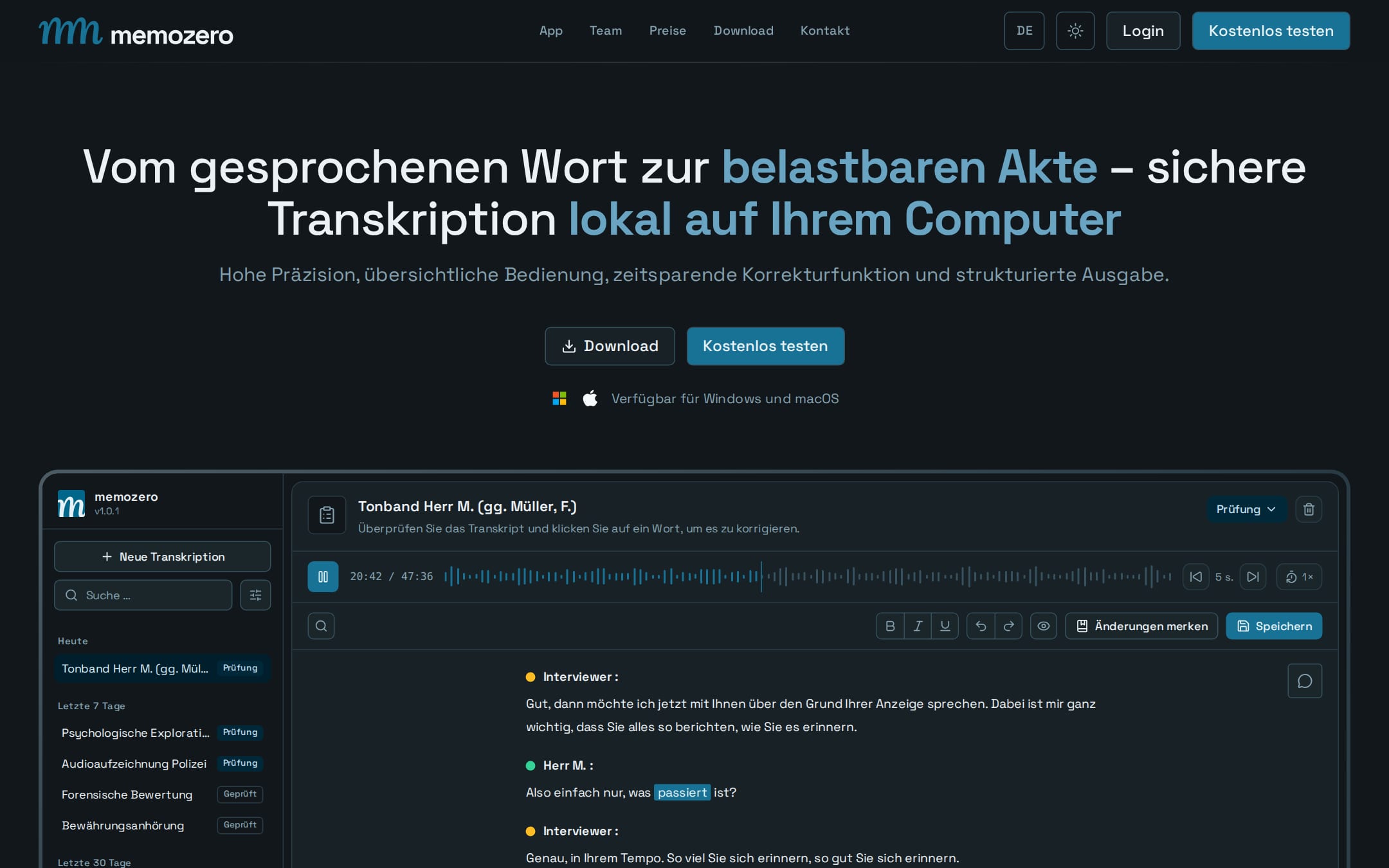
Task: Seek on the audio waveform
Action: (807, 577)
